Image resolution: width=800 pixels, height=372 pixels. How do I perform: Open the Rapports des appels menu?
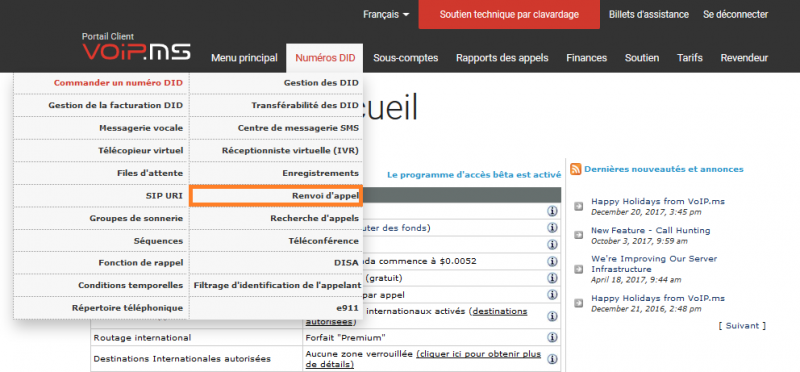click(x=502, y=58)
